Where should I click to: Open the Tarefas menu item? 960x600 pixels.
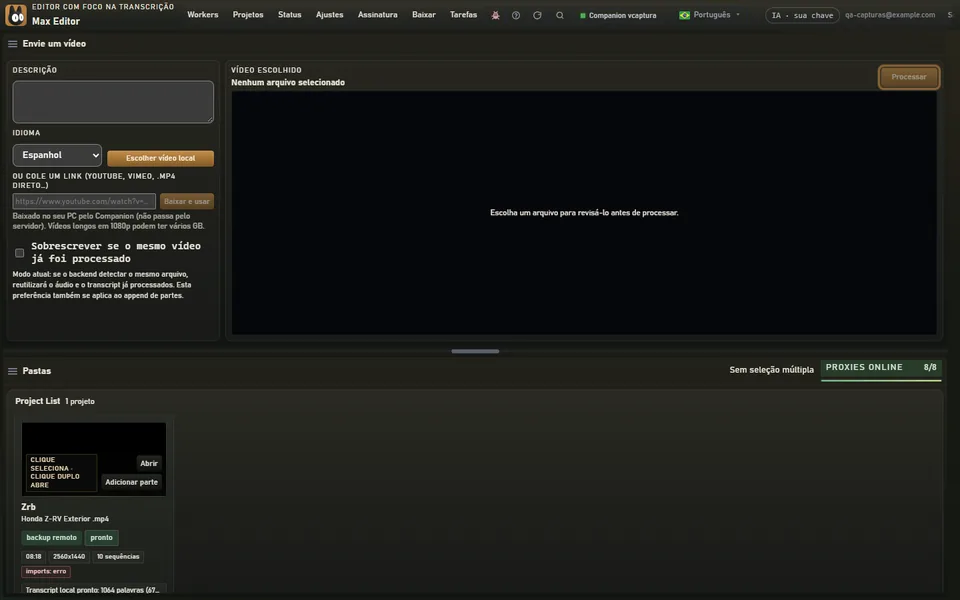tap(463, 15)
